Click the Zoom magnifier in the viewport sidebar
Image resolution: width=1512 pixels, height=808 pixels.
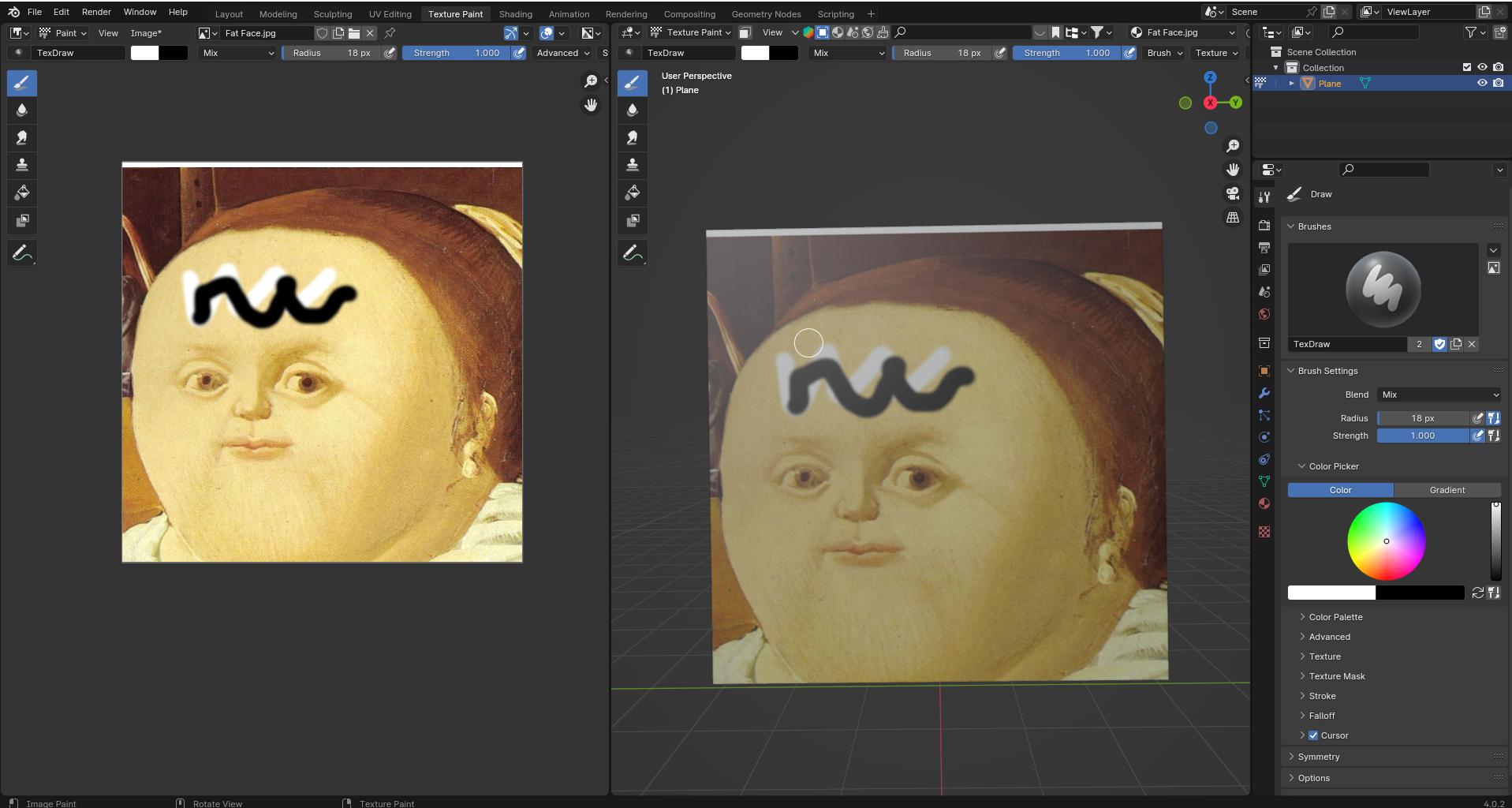[x=1232, y=145]
